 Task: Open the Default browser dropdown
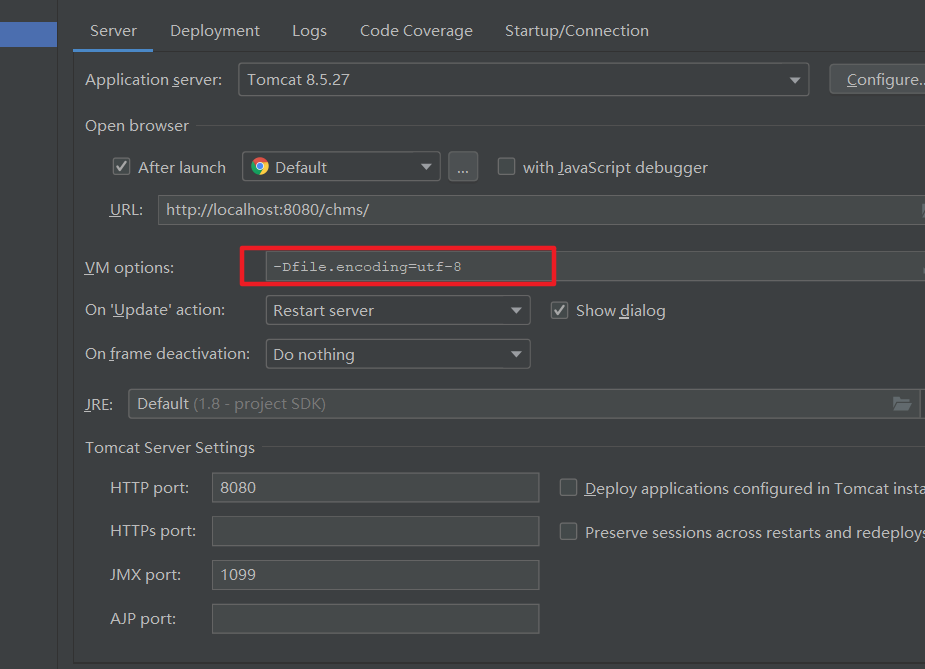[x=341, y=167]
